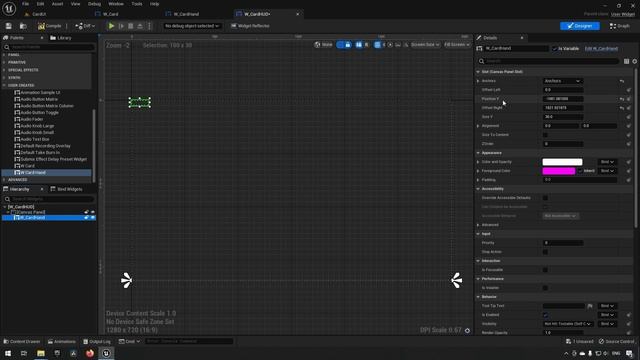Open the Asset menu
The height and width of the screenshot is (360, 640).
57,4
